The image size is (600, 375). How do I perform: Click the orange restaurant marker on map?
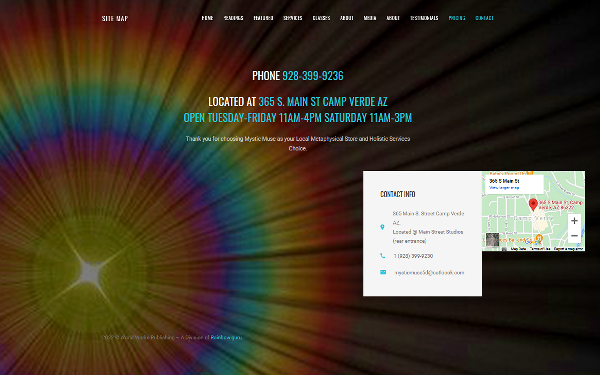tap(539, 238)
